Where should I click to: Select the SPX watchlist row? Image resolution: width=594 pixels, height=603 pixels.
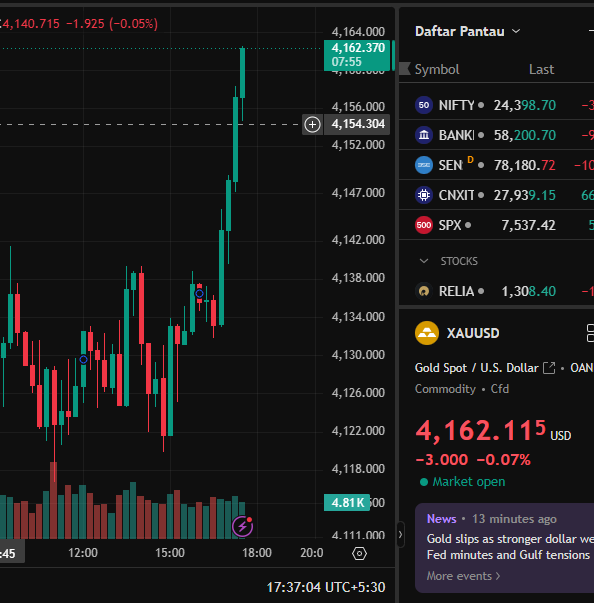pyautogui.click(x=496, y=225)
